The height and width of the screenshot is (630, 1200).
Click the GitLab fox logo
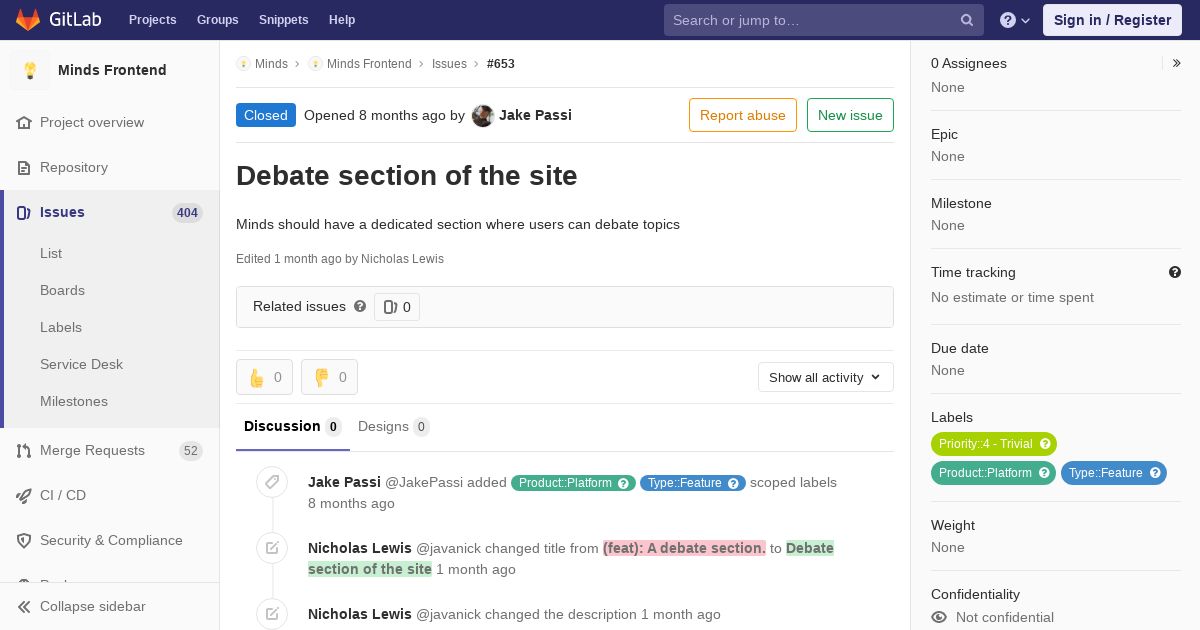click(x=28, y=20)
